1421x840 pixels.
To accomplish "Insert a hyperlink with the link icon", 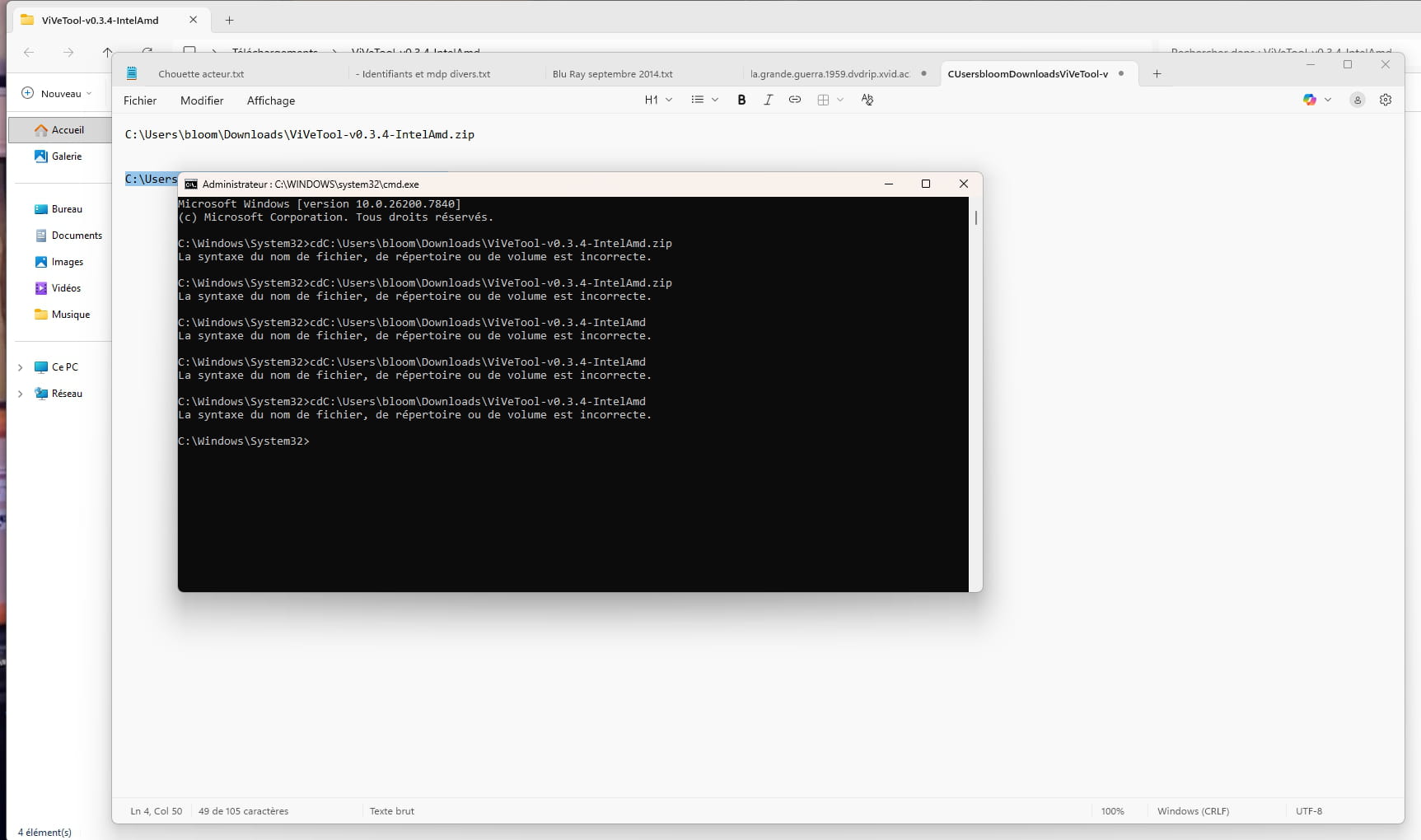I will (795, 100).
